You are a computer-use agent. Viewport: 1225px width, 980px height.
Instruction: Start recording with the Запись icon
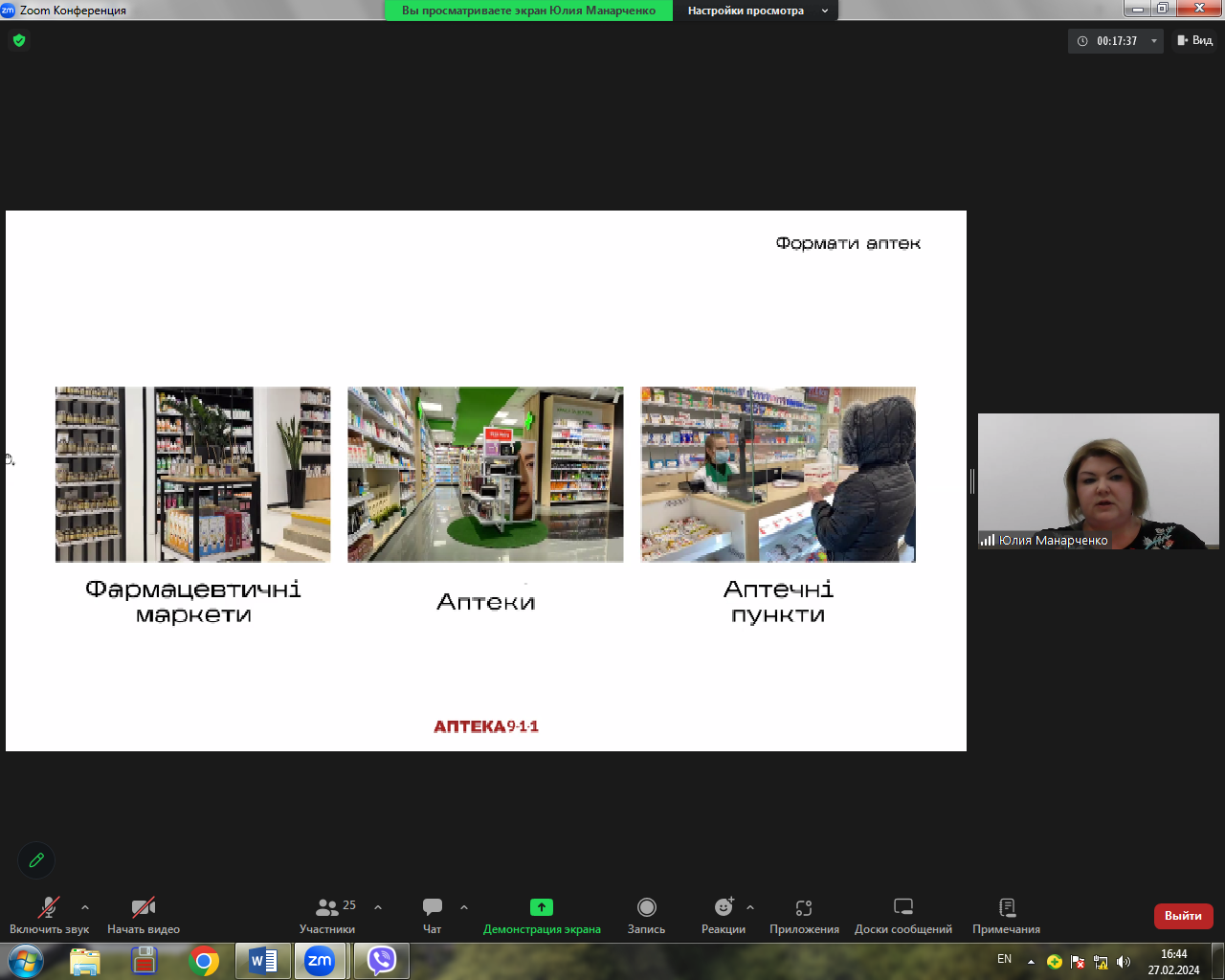coord(647,906)
